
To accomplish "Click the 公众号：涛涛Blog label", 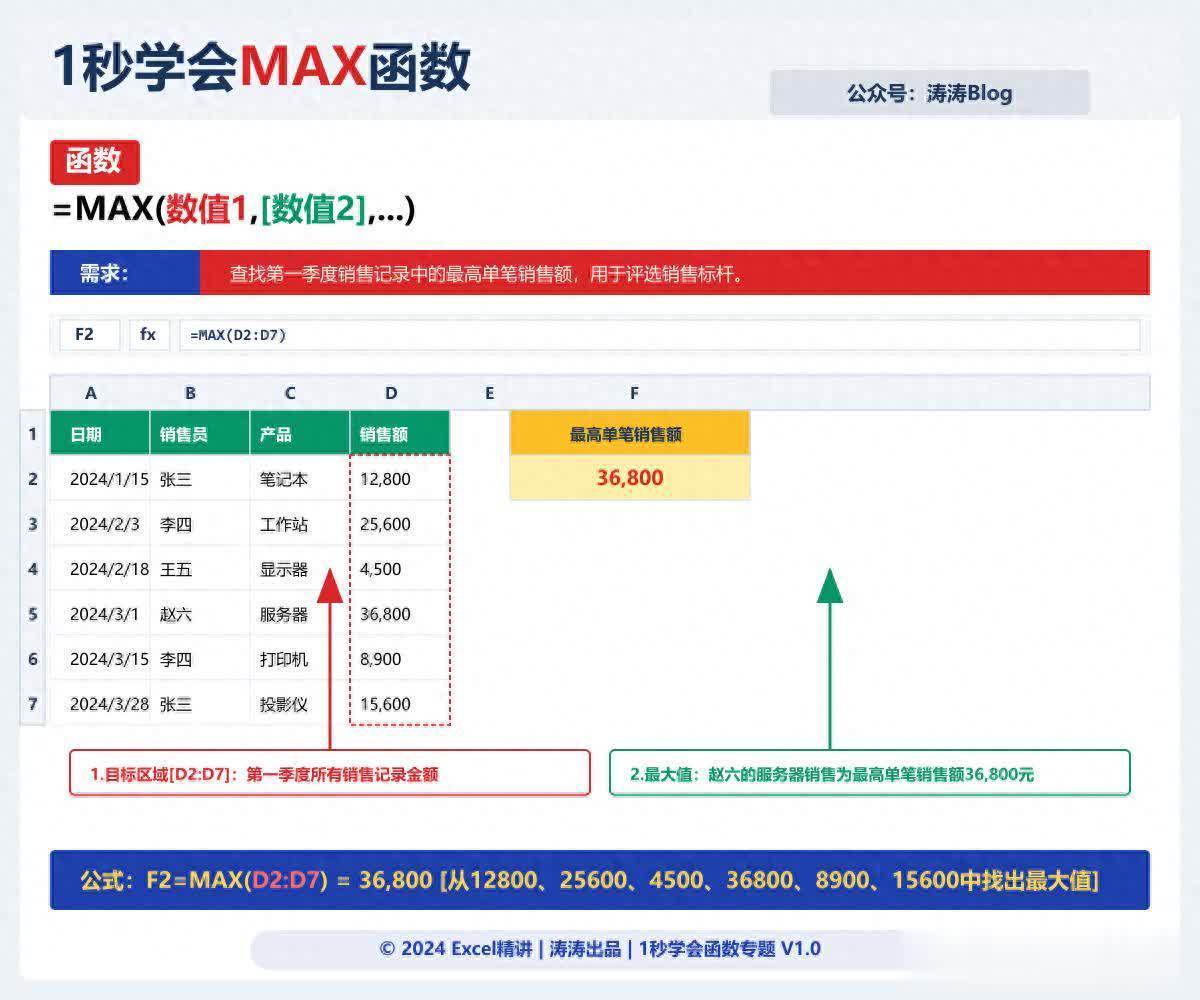I will (x=929, y=93).
